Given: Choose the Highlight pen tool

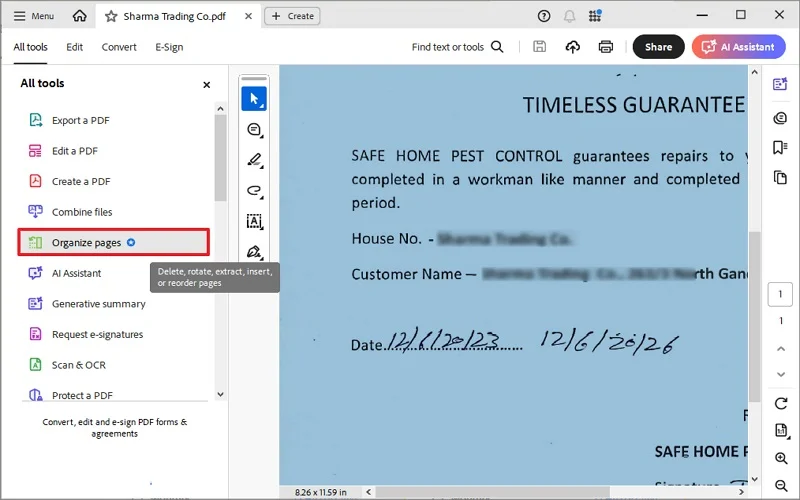Looking at the screenshot, I should (254, 160).
